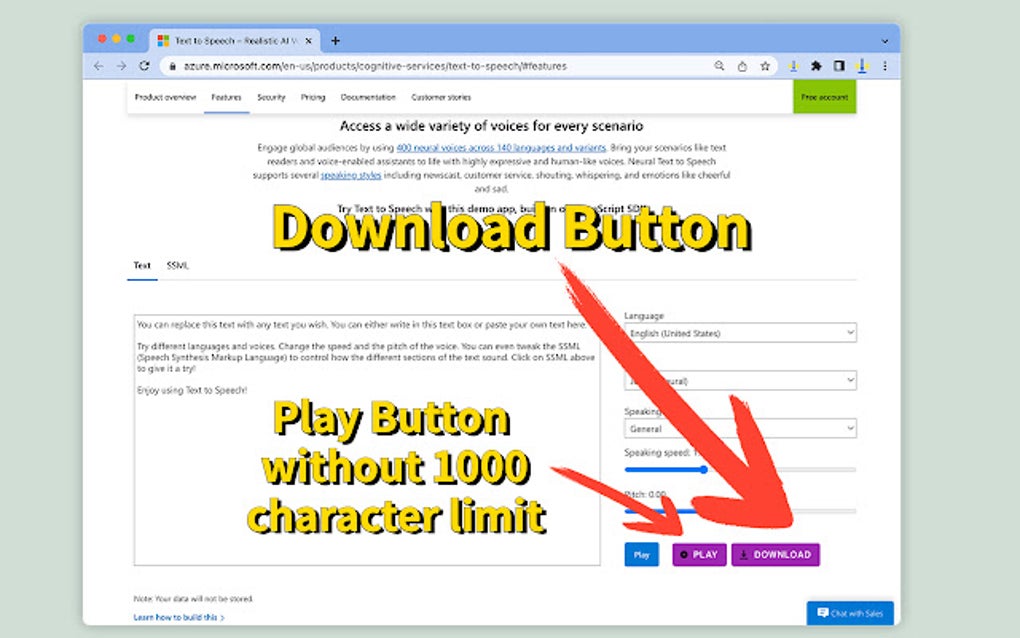Open the Language dropdown English (United States)
Image resolution: width=1020 pixels, height=638 pixels.
pos(740,333)
